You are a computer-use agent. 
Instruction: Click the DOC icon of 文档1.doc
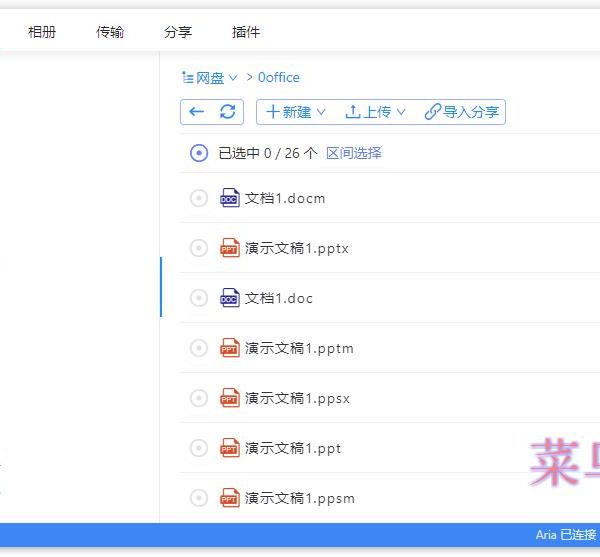pos(230,298)
